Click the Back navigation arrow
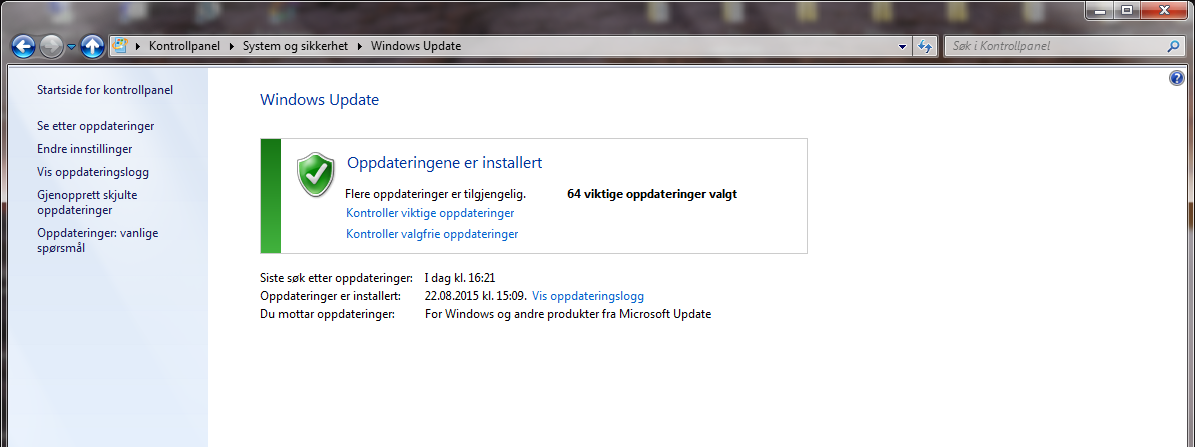 [x=24, y=46]
